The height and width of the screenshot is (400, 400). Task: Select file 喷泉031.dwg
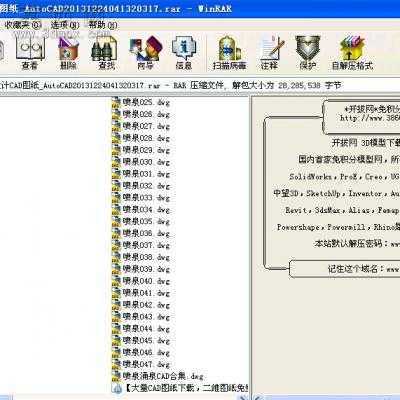click(141, 174)
